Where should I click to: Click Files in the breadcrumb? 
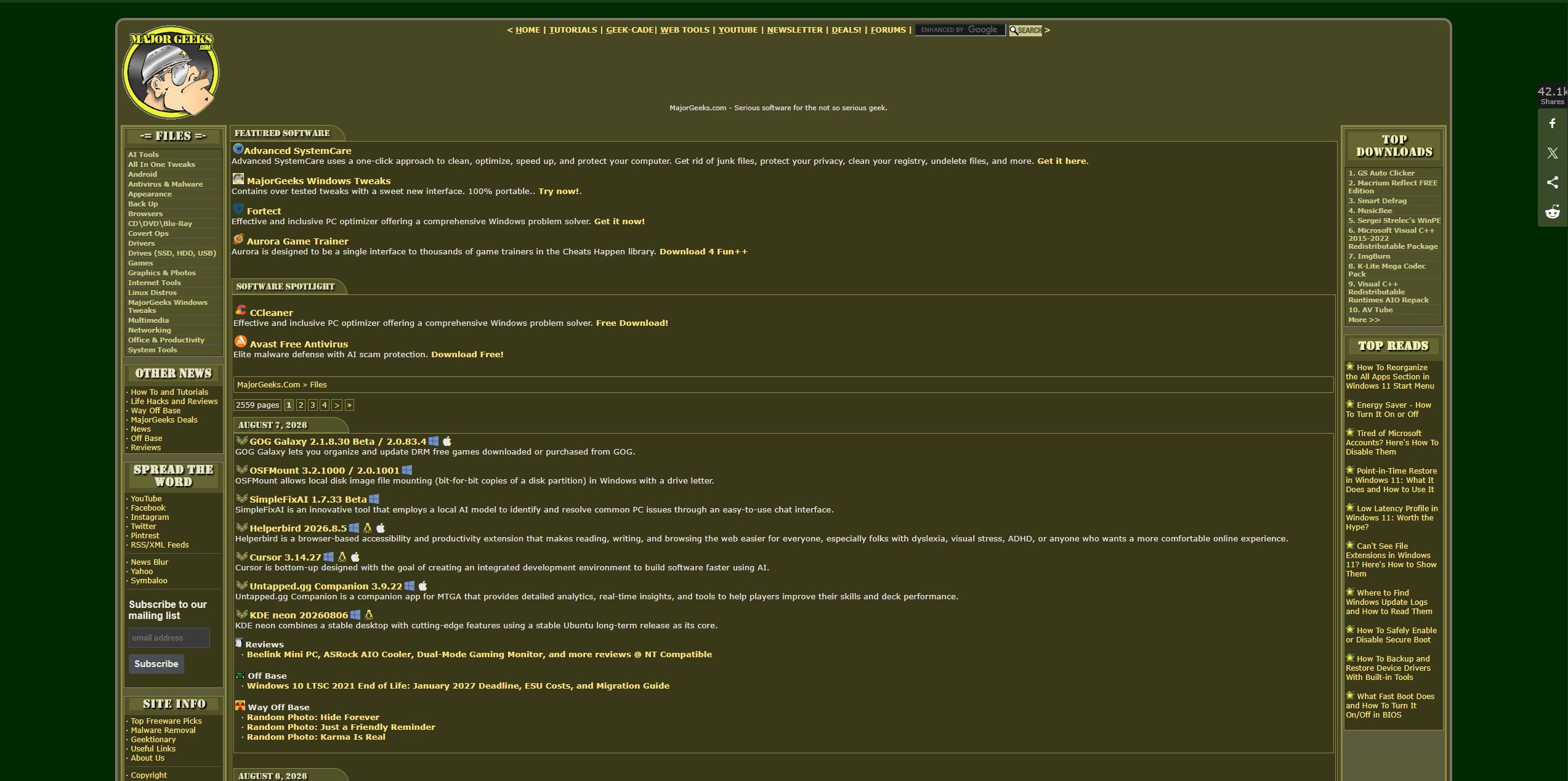(318, 384)
